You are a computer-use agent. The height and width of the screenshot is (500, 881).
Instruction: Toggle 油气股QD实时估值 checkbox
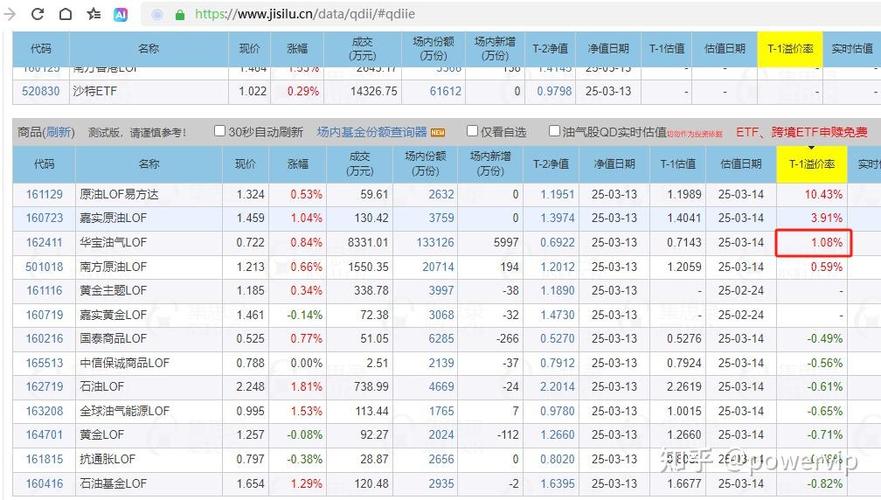click(x=554, y=131)
